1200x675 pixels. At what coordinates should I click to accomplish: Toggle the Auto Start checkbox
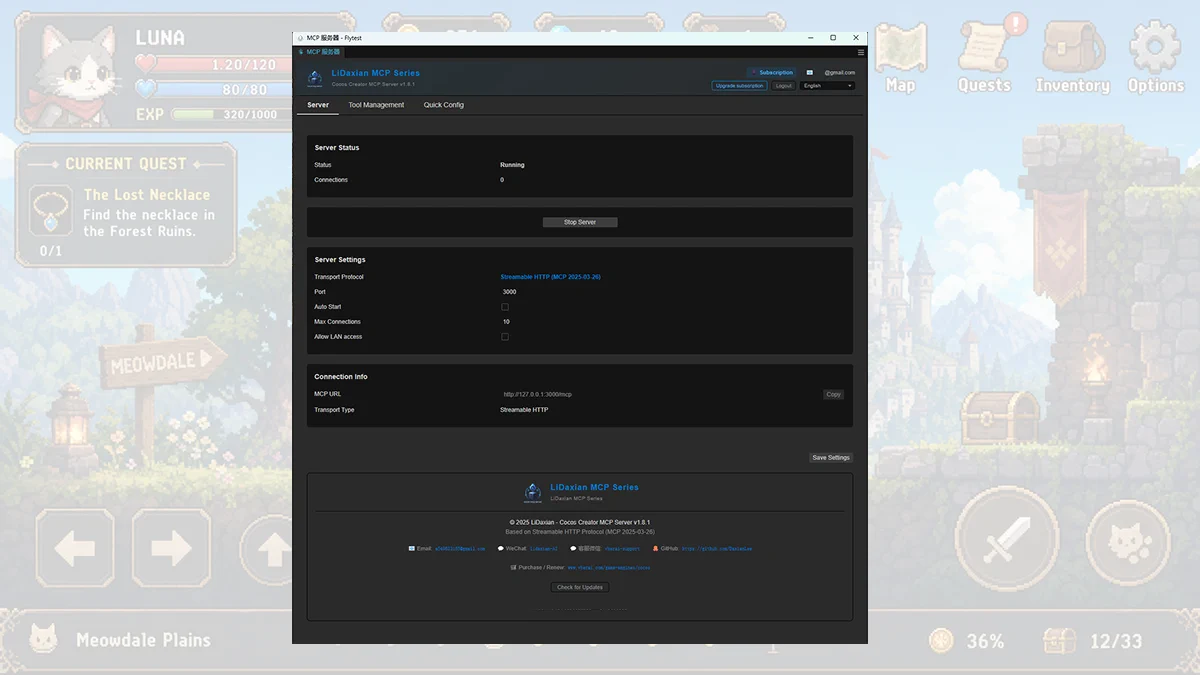505,307
